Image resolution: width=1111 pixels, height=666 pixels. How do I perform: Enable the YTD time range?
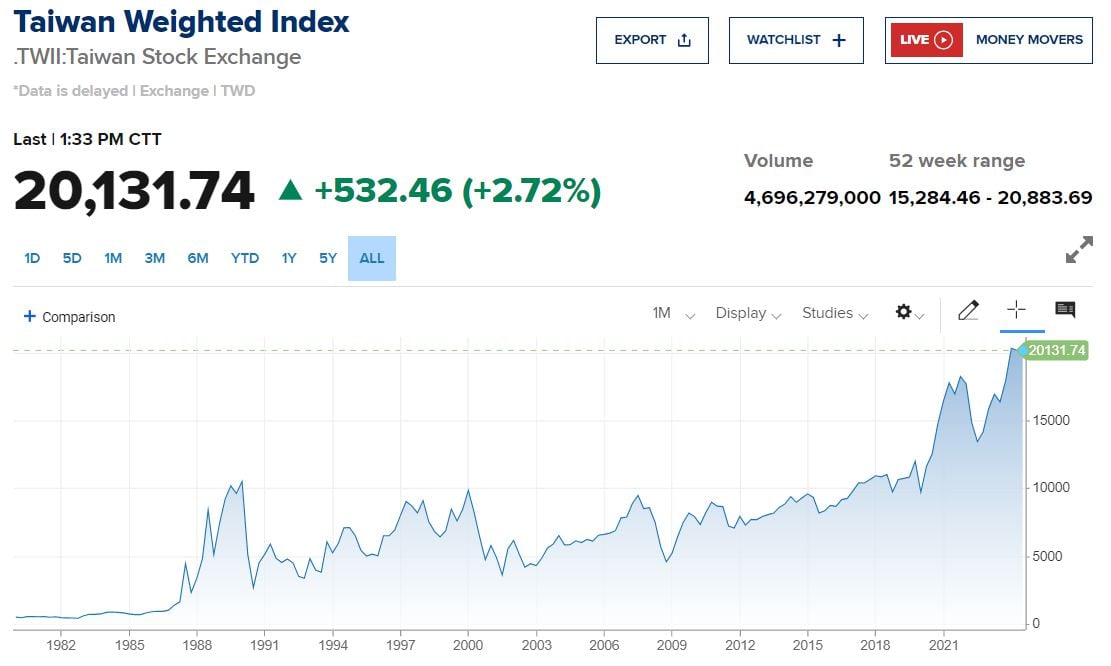(x=244, y=258)
